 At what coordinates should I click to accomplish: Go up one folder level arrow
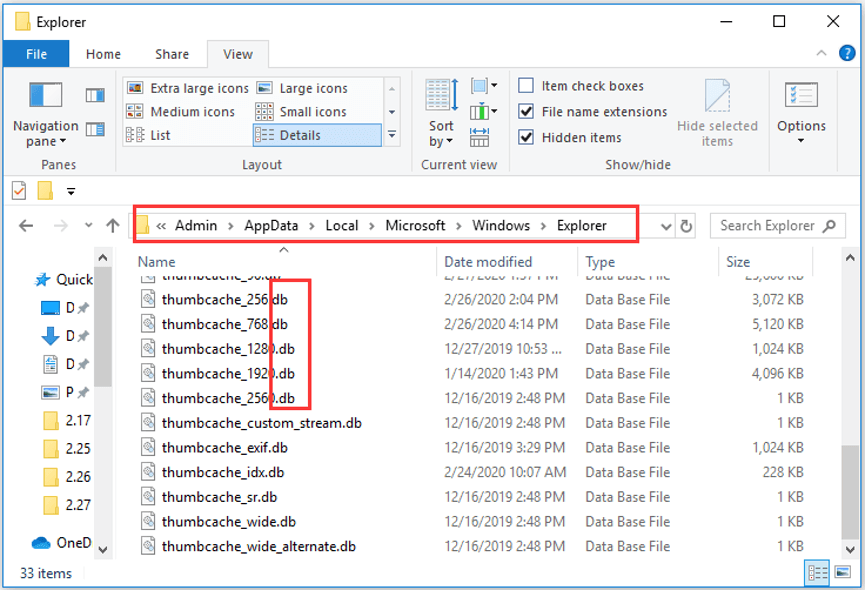pyautogui.click(x=113, y=226)
